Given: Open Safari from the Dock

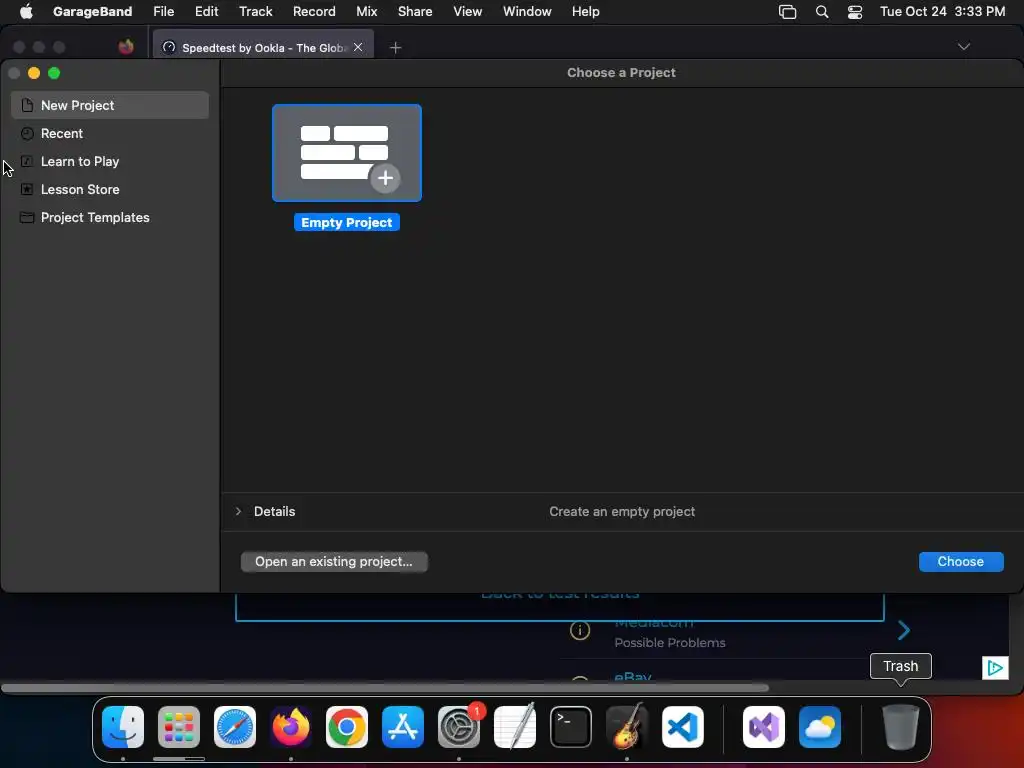Looking at the screenshot, I should coord(235,727).
